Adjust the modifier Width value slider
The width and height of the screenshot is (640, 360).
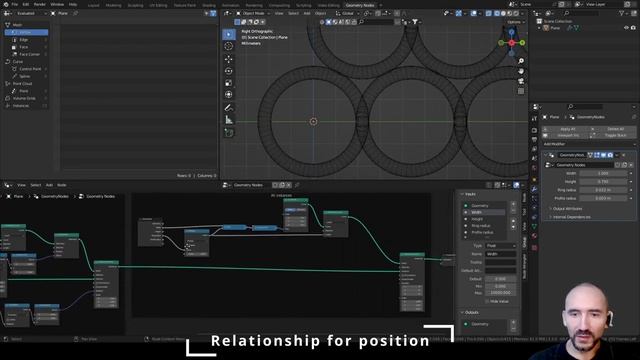pos(603,173)
